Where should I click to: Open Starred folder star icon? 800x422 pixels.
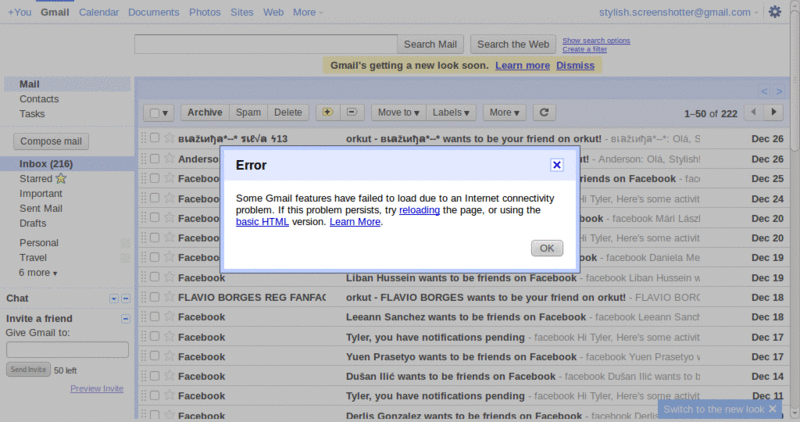pyautogui.click(x=61, y=178)
